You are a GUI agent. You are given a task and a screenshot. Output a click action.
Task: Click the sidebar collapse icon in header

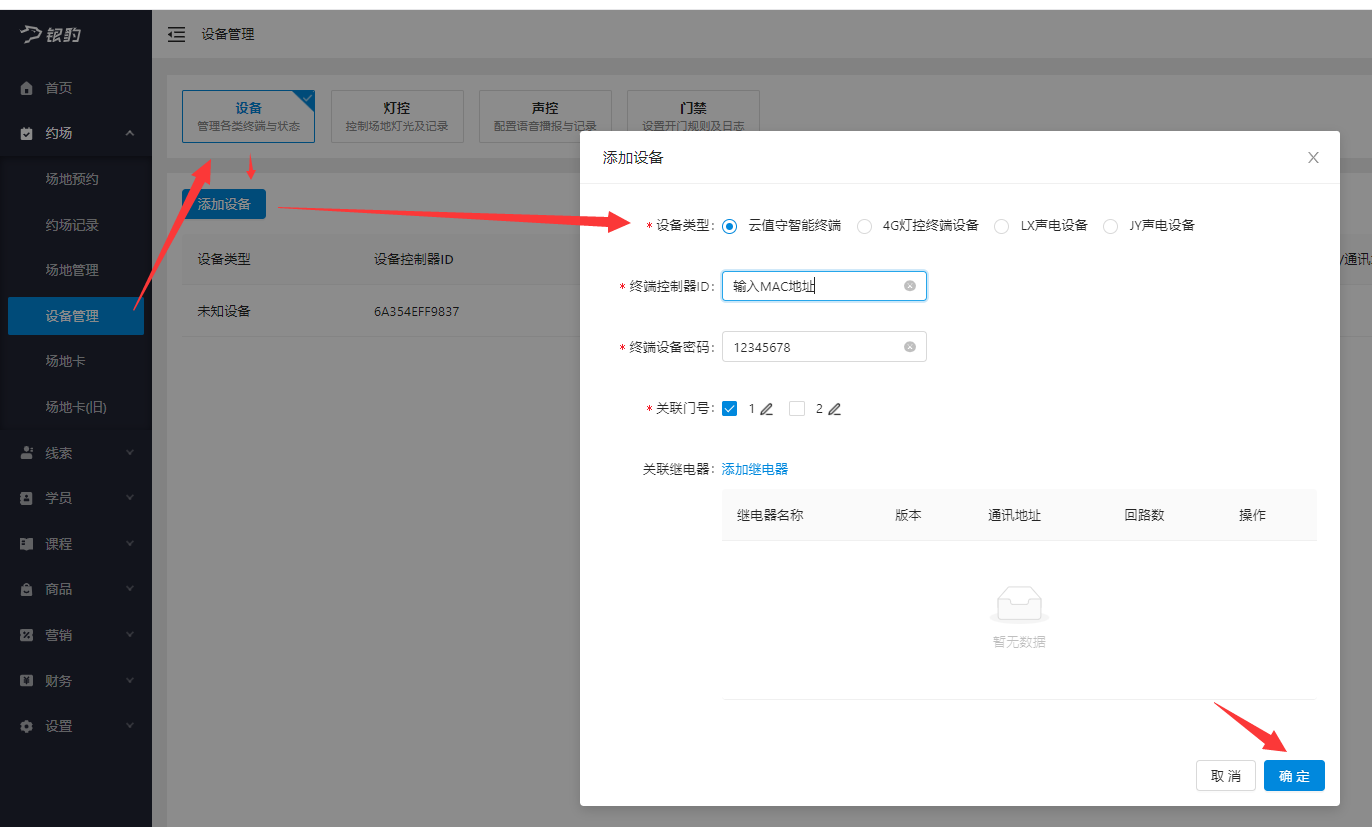pyautogui.click(x=176, y=35)
